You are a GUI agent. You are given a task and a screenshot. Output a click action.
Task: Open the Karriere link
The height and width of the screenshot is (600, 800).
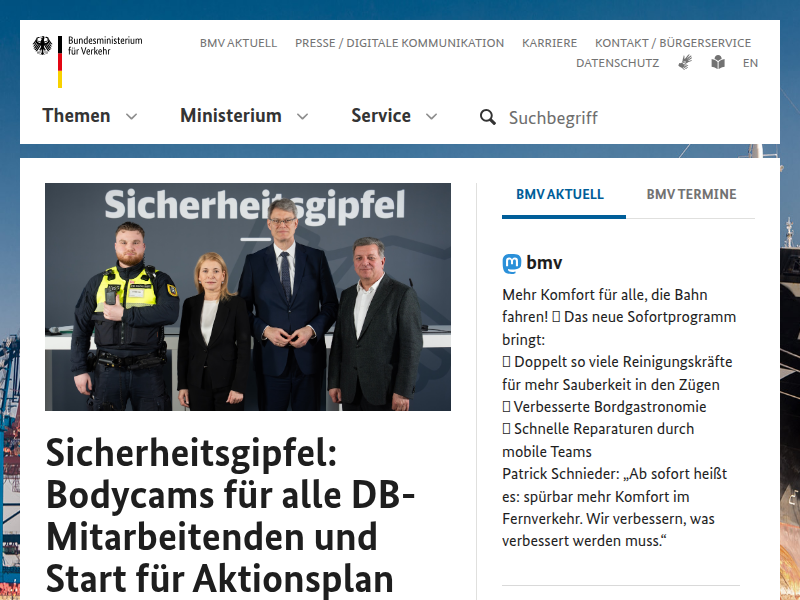[549, 43]
